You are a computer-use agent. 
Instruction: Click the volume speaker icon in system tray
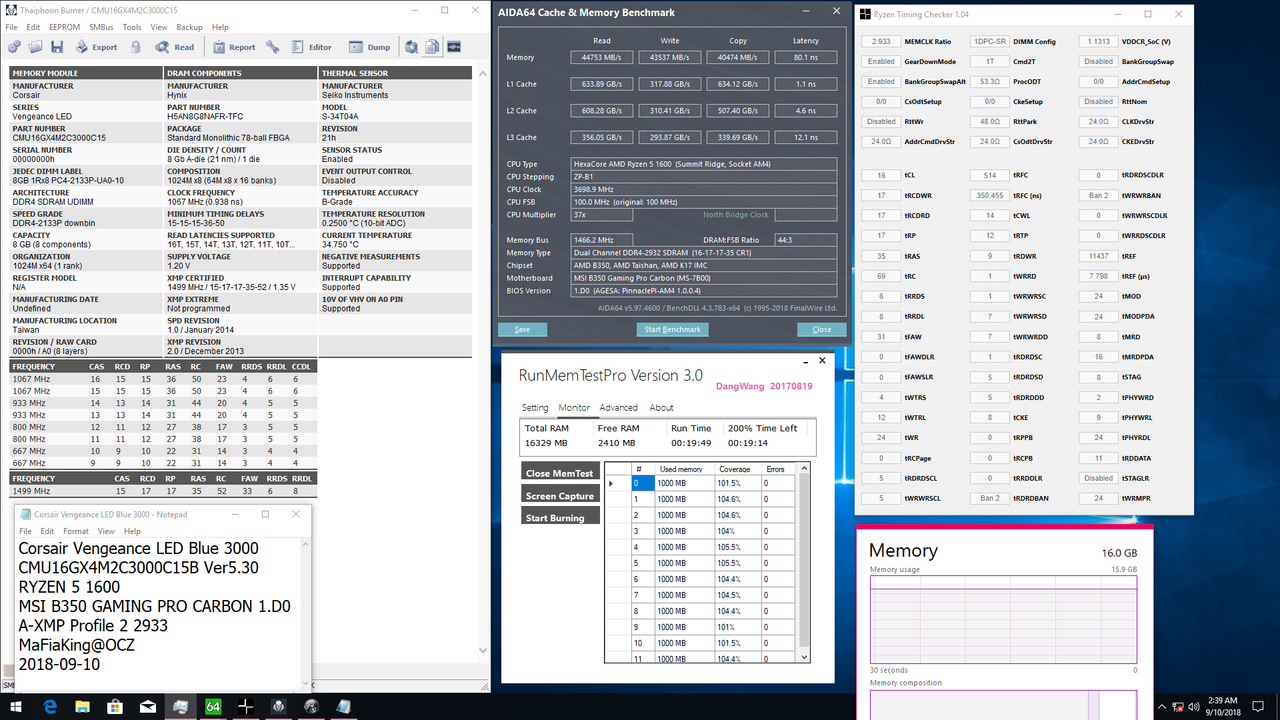click(1194, 706)
